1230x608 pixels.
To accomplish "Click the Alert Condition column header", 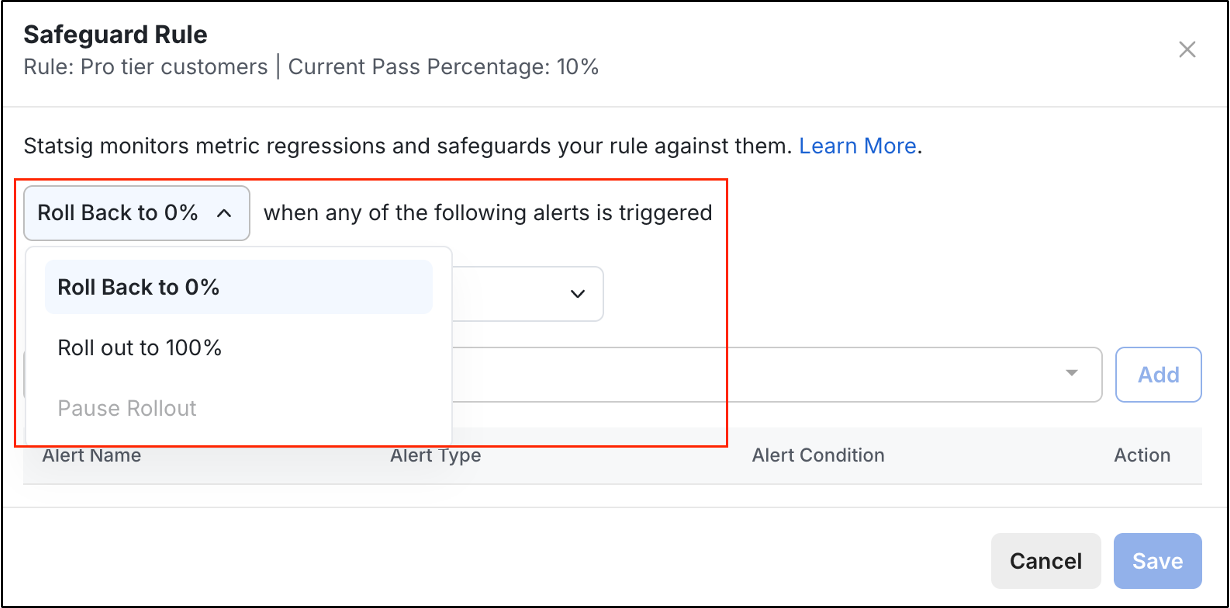I will point(818,455).
